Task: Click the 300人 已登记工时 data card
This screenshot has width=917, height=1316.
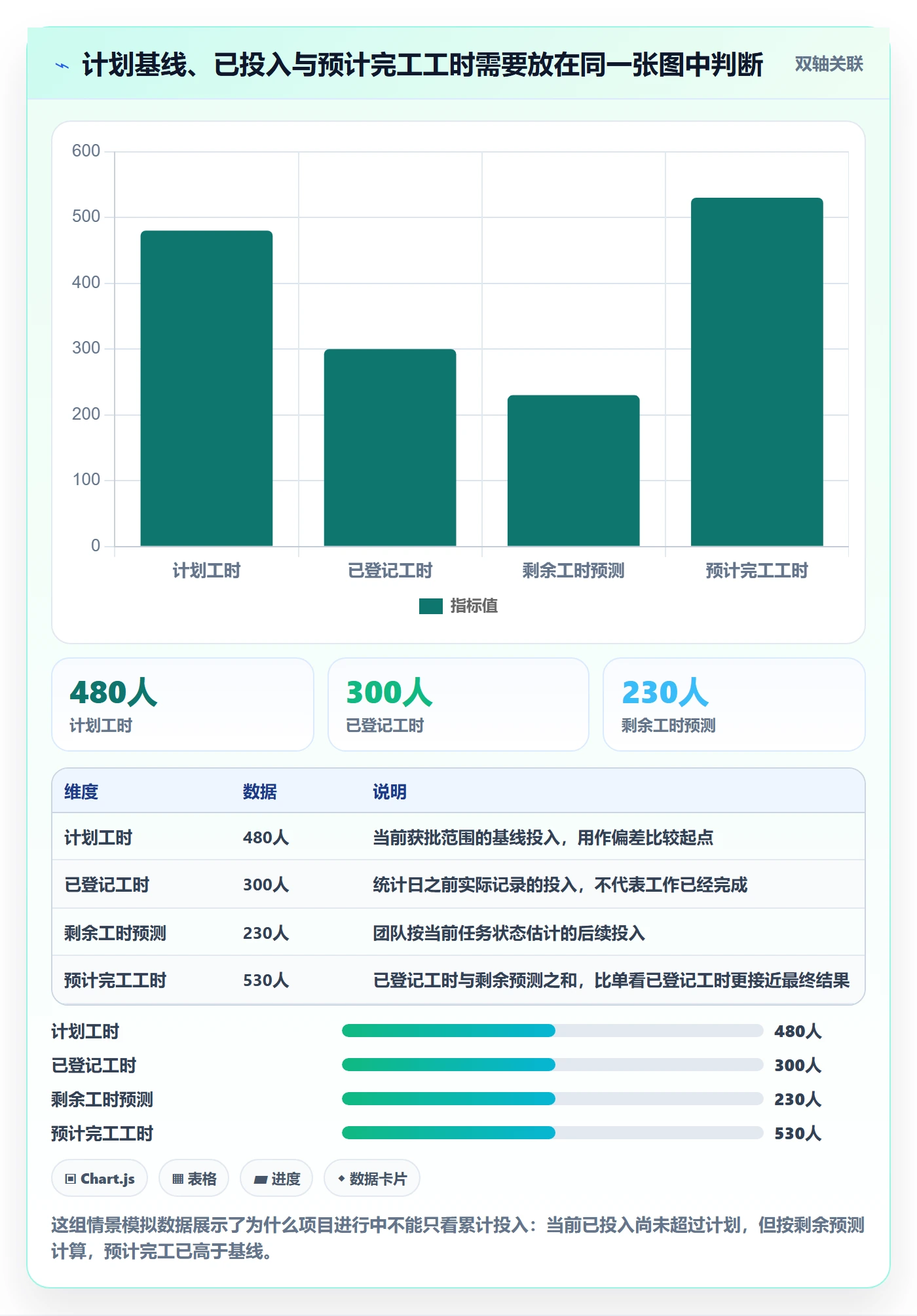Action: point(458,704)
